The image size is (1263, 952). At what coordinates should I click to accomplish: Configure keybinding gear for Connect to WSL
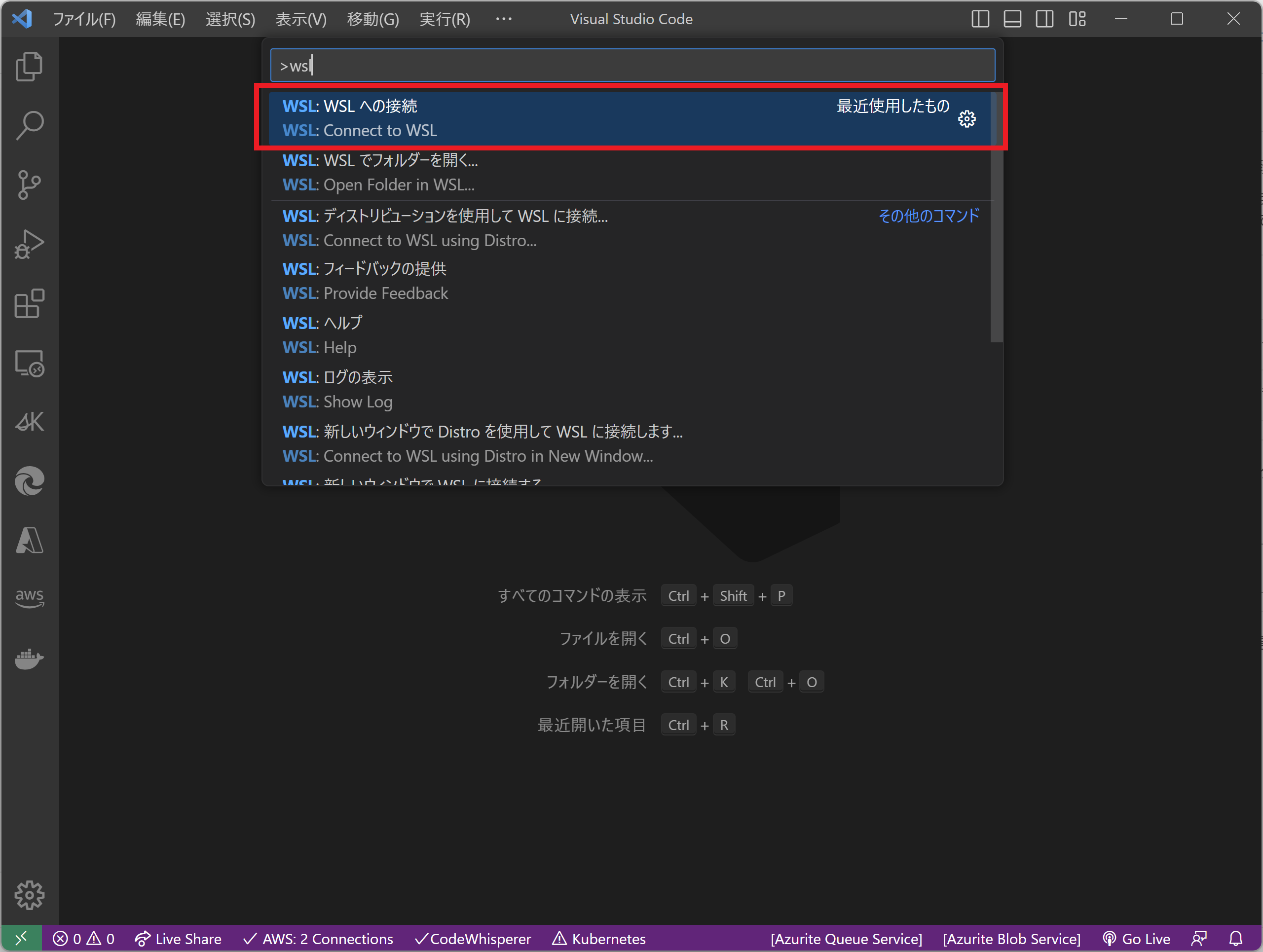[x=966, y=119]
